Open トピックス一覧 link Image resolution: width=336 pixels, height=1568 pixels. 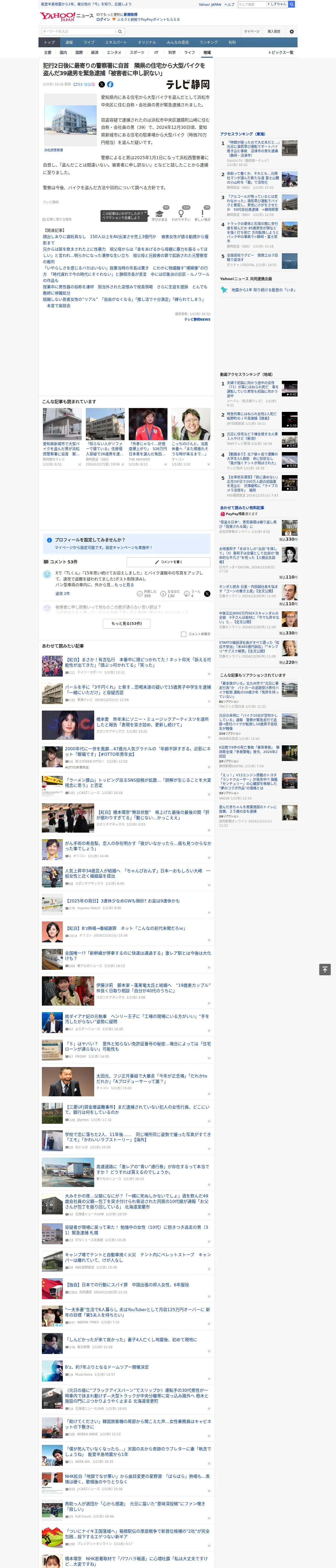click(281, 52)
